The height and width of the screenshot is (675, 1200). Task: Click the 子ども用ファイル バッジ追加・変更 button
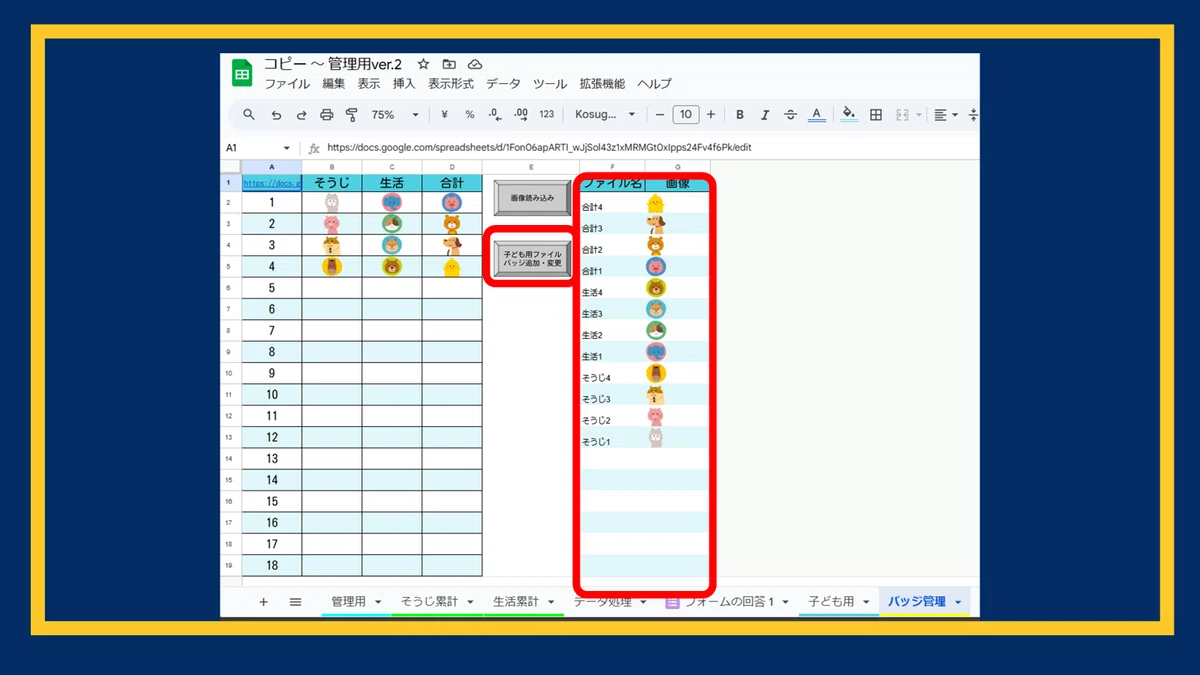(x=532, y=259)
